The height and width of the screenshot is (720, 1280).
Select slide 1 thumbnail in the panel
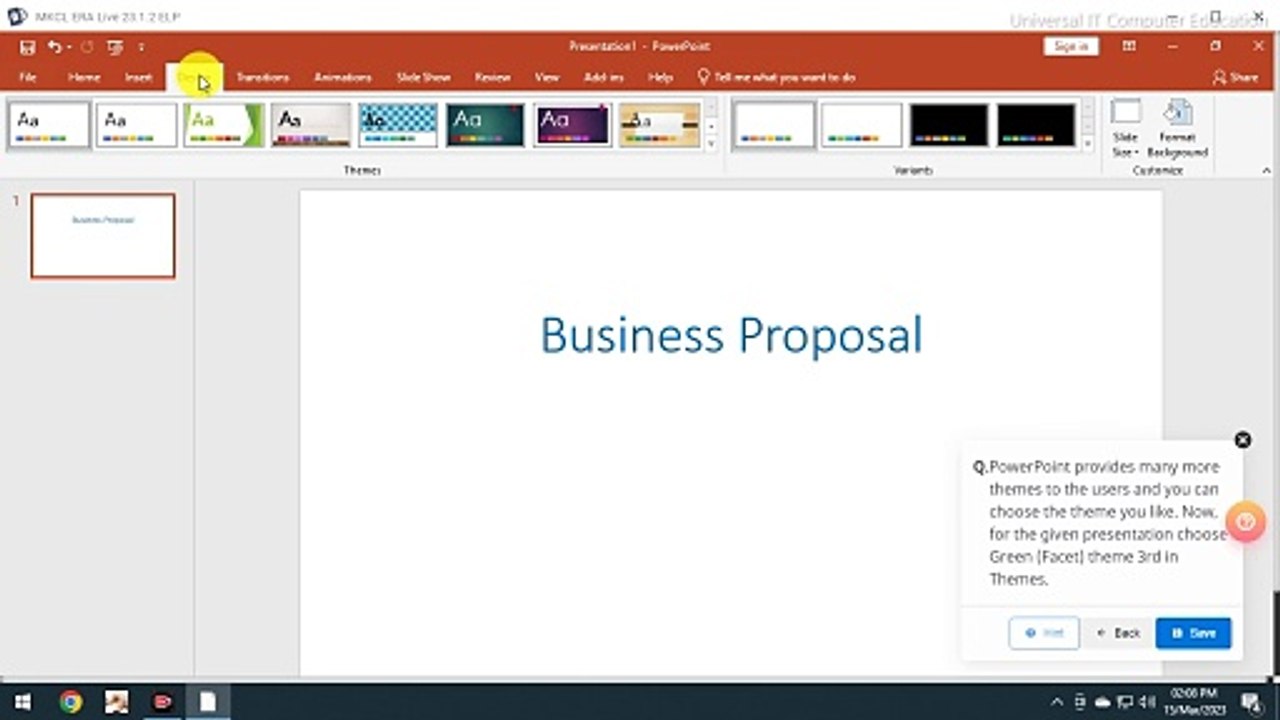[x=103, y=236]
